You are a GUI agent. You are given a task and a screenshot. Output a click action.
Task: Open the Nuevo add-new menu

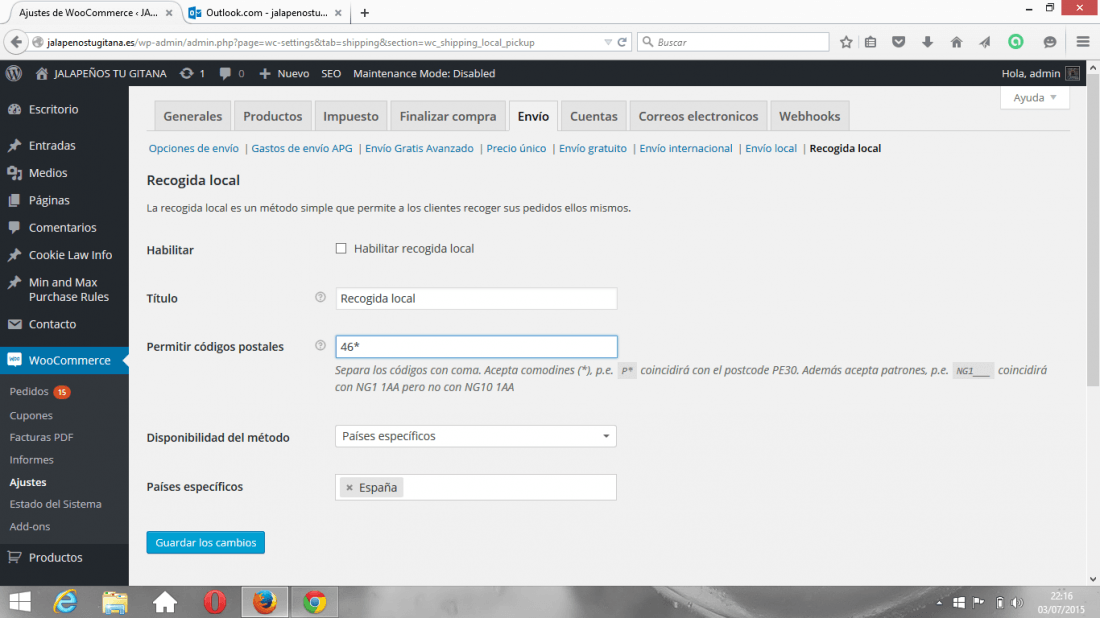(x=284, y=73)
